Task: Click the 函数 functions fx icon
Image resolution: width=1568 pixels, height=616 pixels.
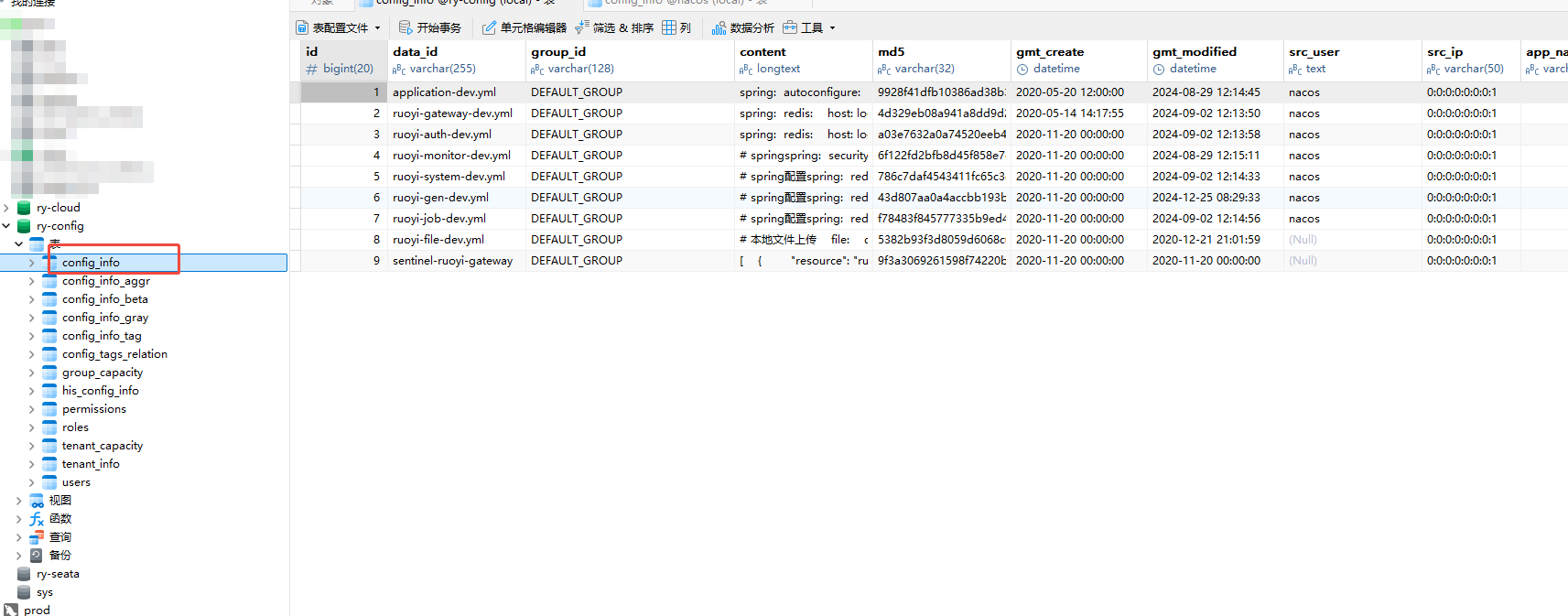Action: (x=37, y=519)
